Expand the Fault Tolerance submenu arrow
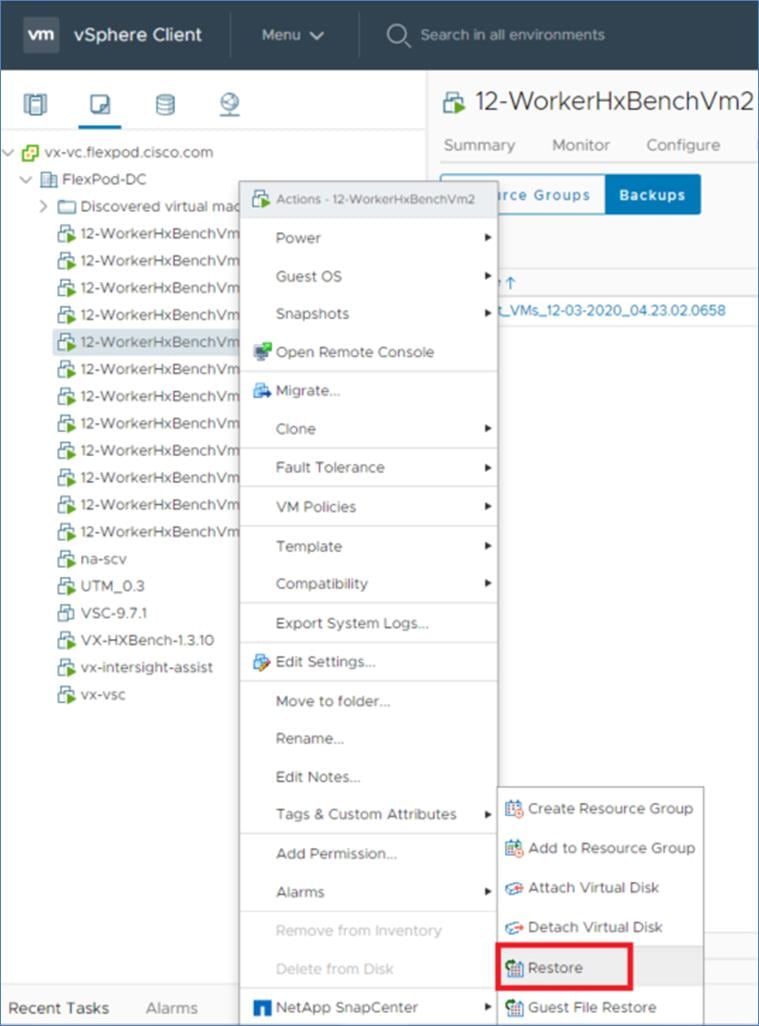 point(487,468)
